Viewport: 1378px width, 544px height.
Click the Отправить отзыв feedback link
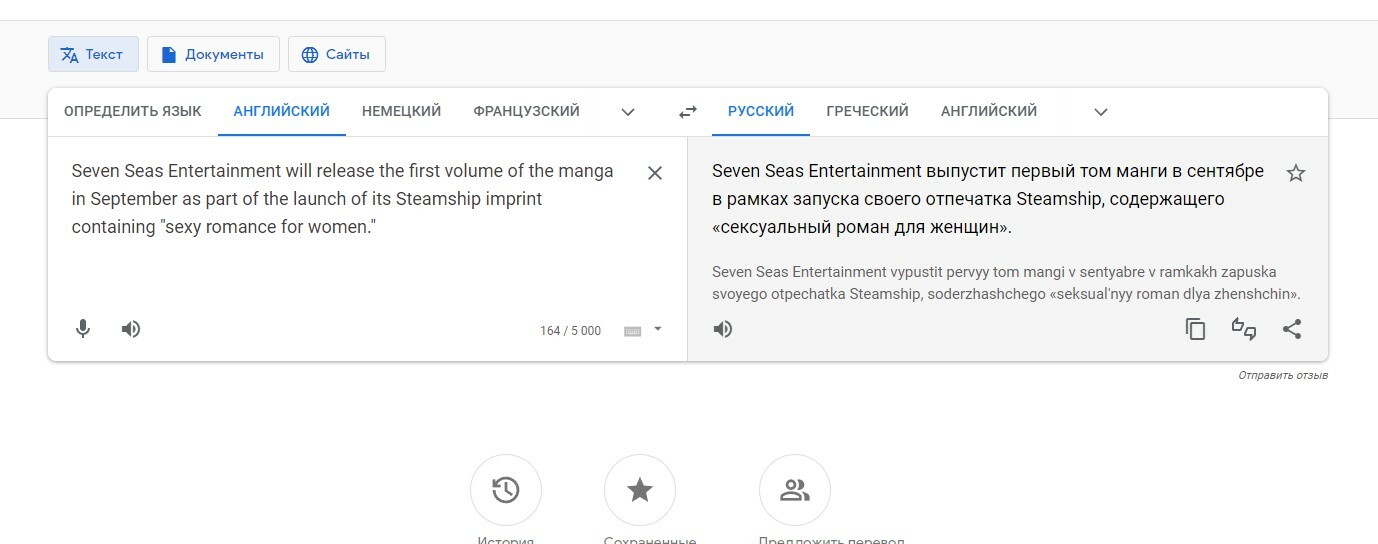coord(1283,376)
